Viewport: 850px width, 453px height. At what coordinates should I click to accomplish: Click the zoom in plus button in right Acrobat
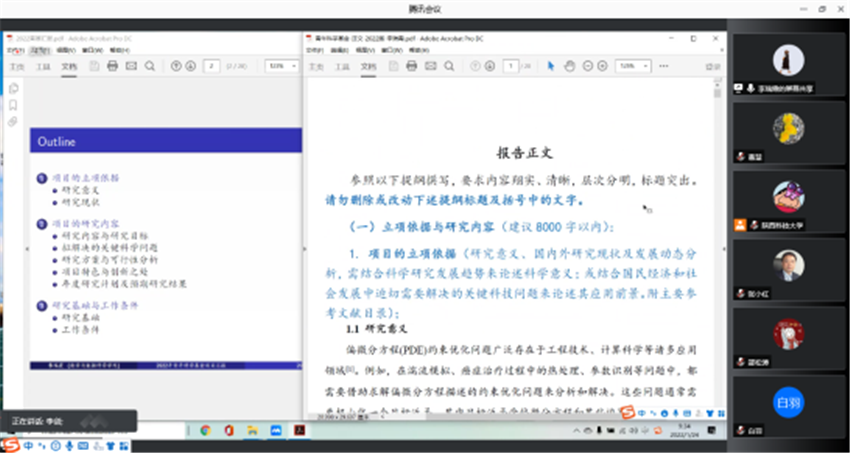point(604,66)
